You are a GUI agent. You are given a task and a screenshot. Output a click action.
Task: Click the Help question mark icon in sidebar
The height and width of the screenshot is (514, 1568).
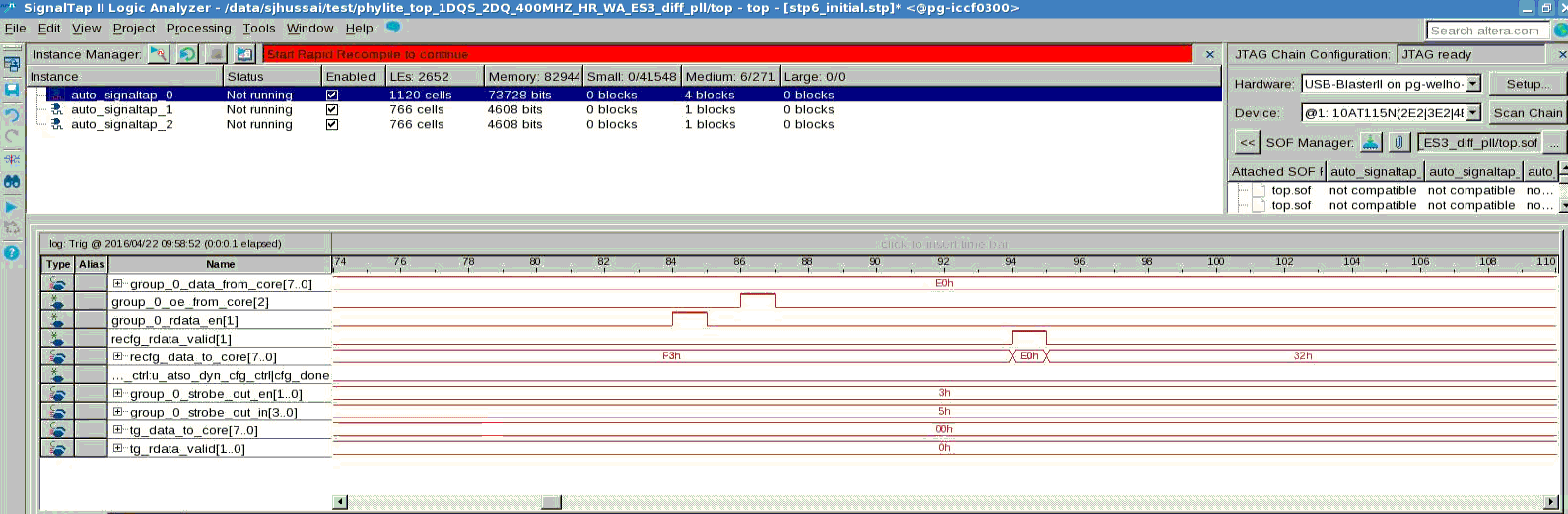coord(12,252)
